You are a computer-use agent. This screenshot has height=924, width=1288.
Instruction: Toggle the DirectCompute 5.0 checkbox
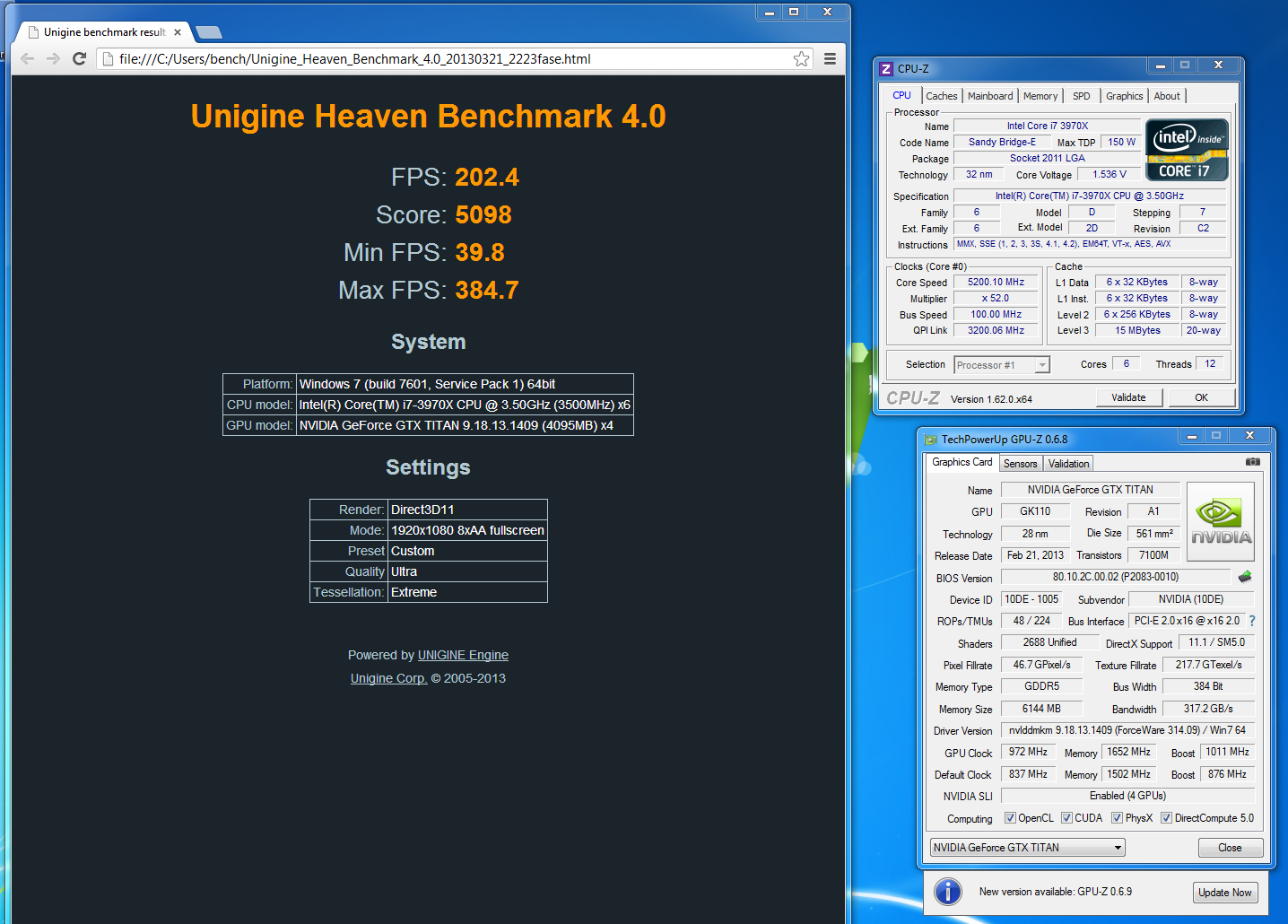[1166, 818]
